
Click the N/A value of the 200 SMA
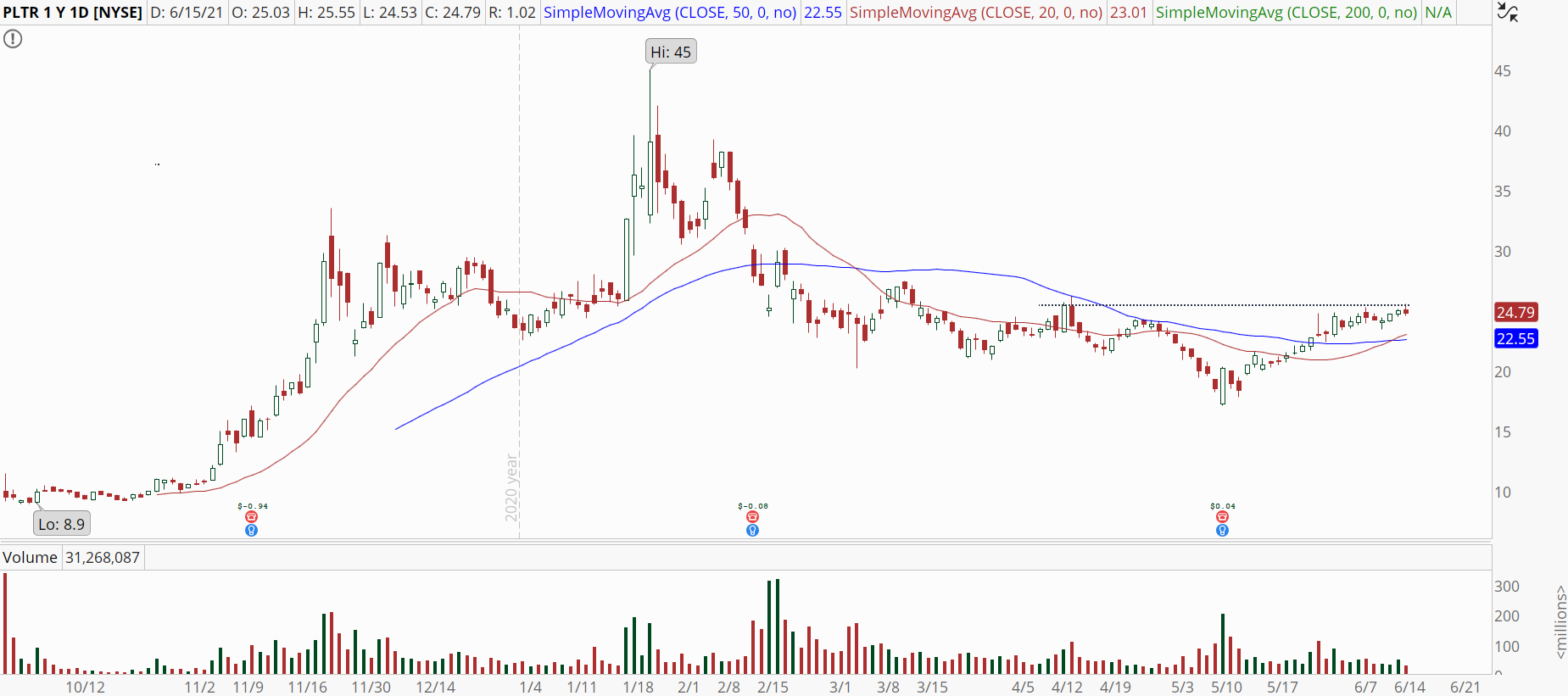[1438, 13]
